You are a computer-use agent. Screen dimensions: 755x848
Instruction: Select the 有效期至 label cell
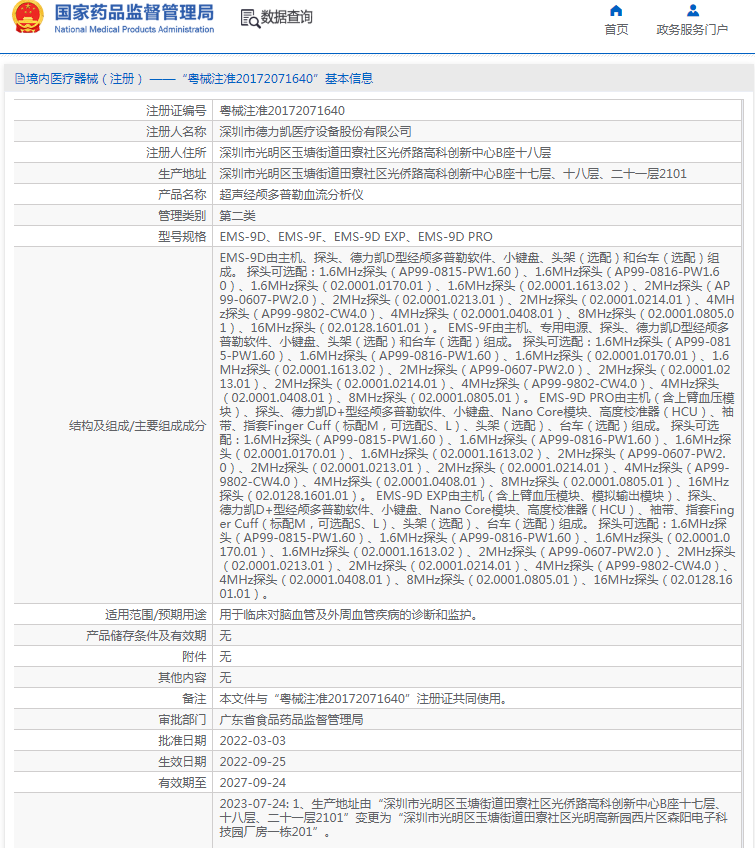(x=113, y=783)
